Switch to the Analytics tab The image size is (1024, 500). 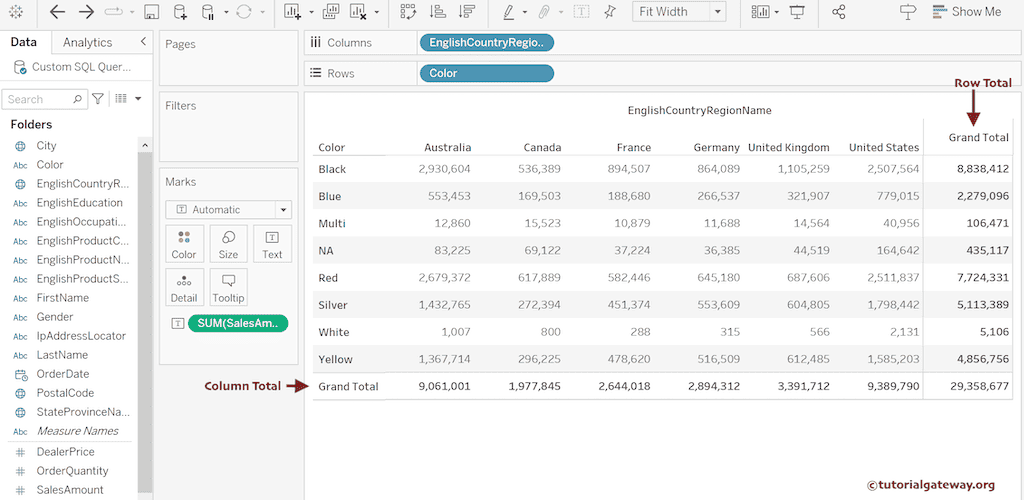pyautogui.click(x=87, y=42)
